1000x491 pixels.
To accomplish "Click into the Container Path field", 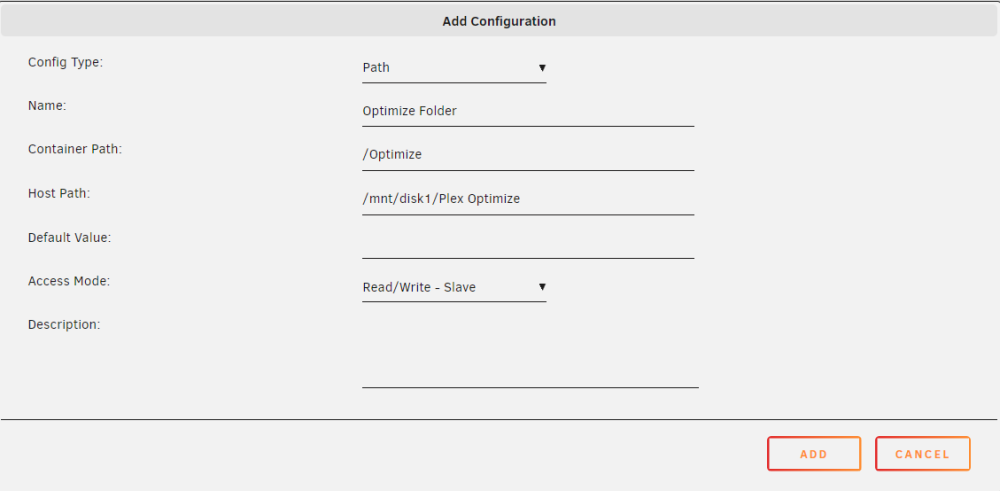I will [x=528, y=155].
